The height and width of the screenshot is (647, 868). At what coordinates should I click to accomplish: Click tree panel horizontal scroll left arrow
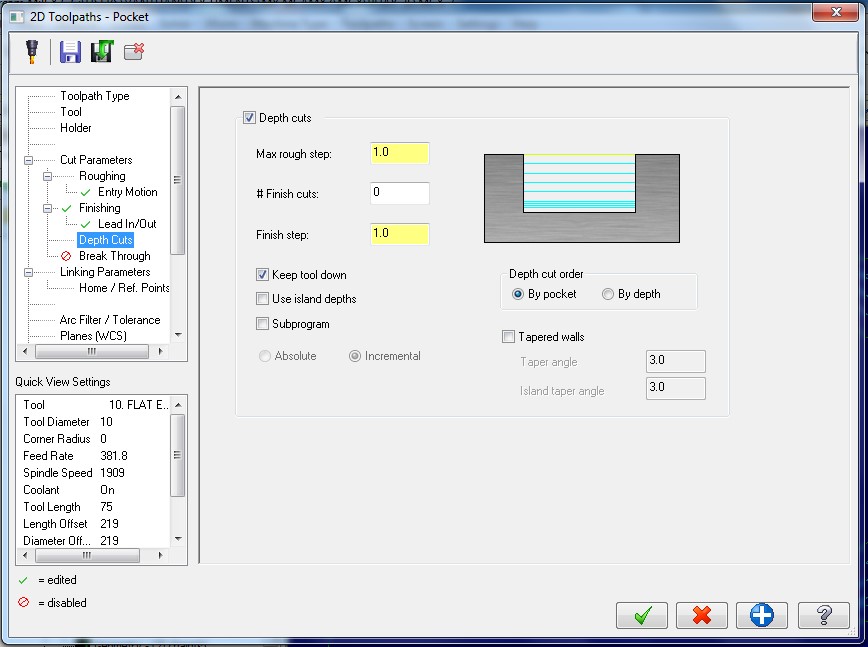point(25,351)
